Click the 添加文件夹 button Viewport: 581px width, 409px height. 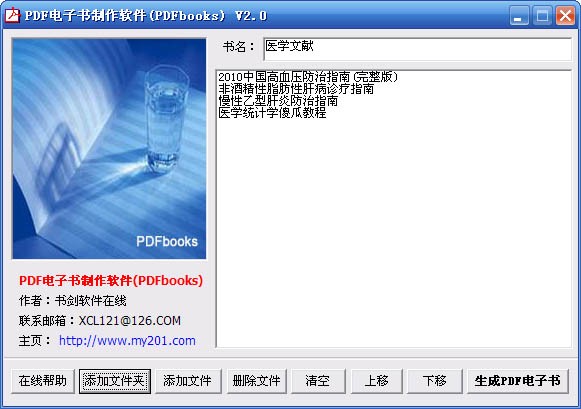115,381
